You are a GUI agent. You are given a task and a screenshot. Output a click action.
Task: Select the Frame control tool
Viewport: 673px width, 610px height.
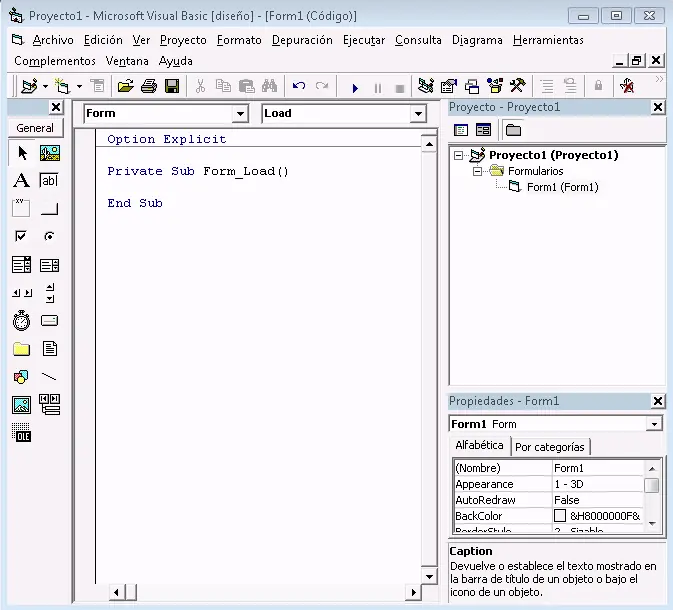[x=21, y=208]
